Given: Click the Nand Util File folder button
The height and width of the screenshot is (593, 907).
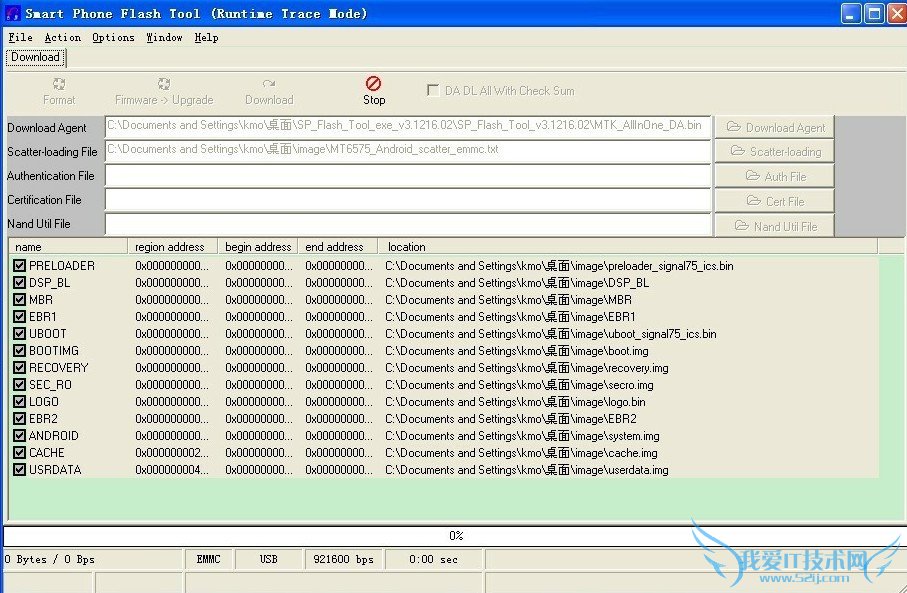Looking at the screenshot, I should tap(775, 226).
